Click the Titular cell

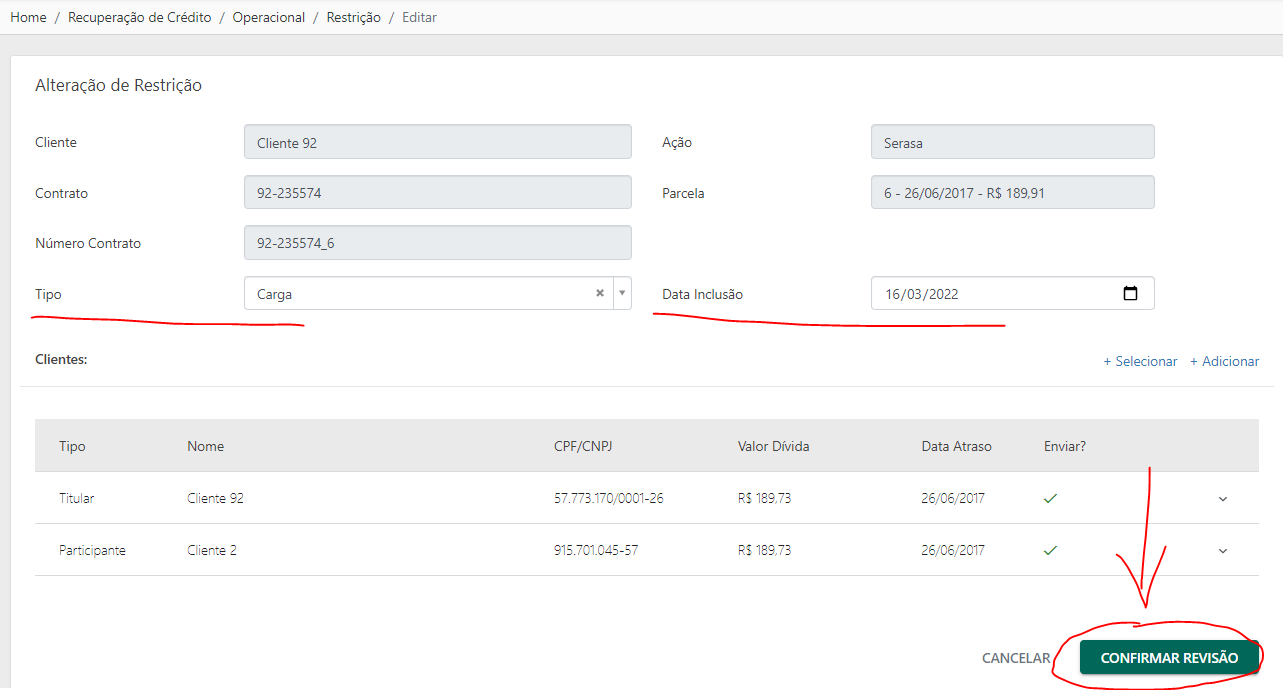coord(77,498)
